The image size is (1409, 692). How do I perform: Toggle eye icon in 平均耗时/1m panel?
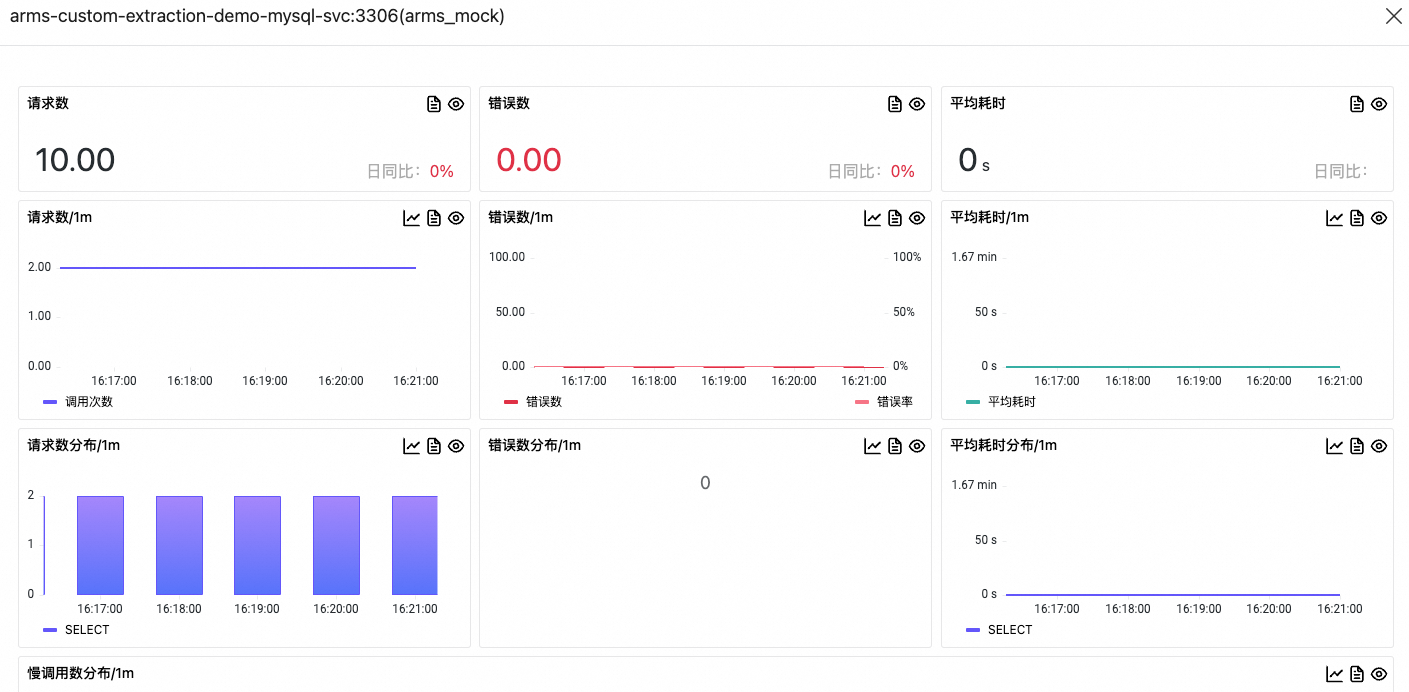tap(1379, 218)
